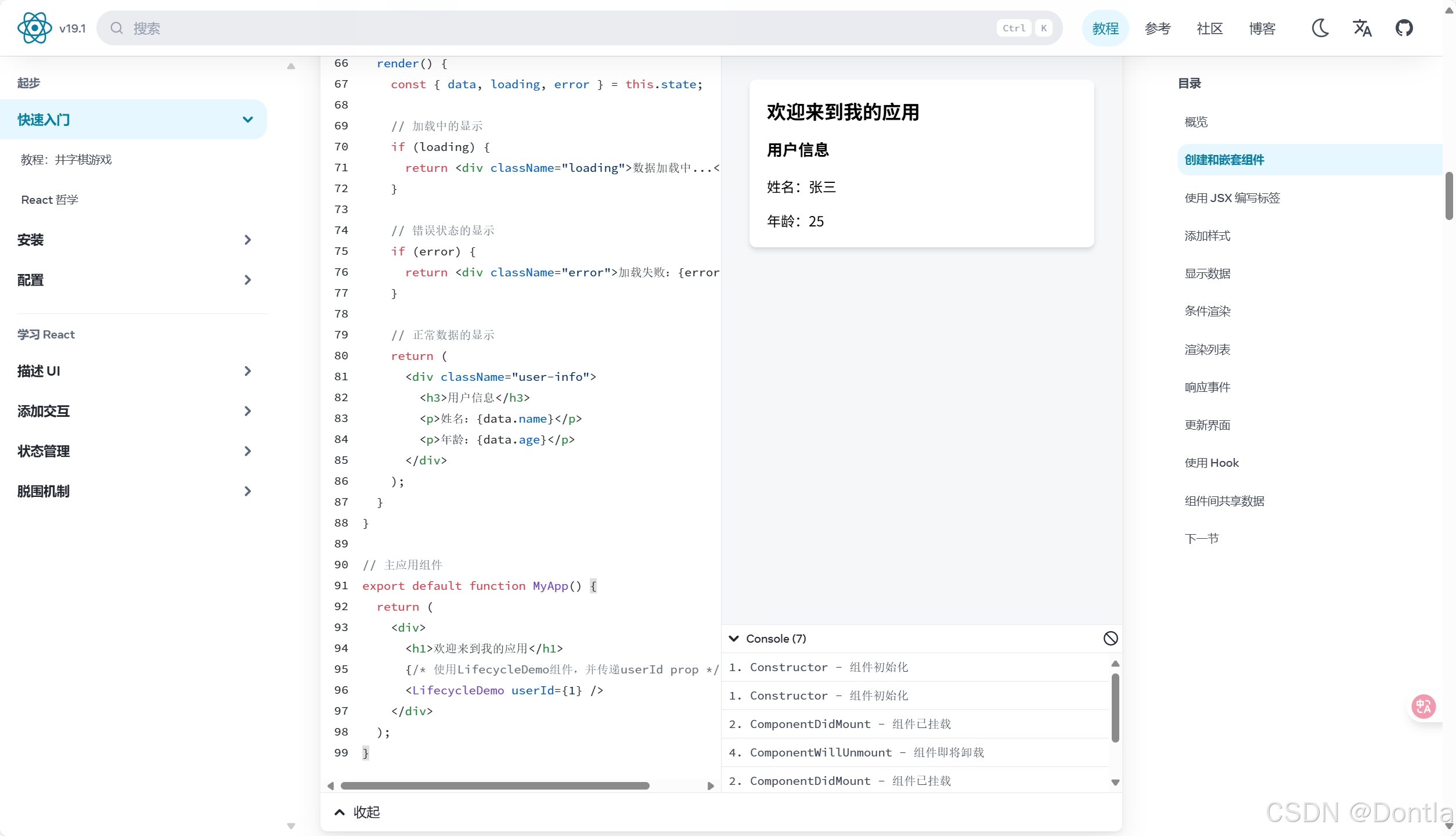Click the React logo in the top bar
Image resolution: width=1456 pixels, height=836 pixels.
(x=34, y=27)
